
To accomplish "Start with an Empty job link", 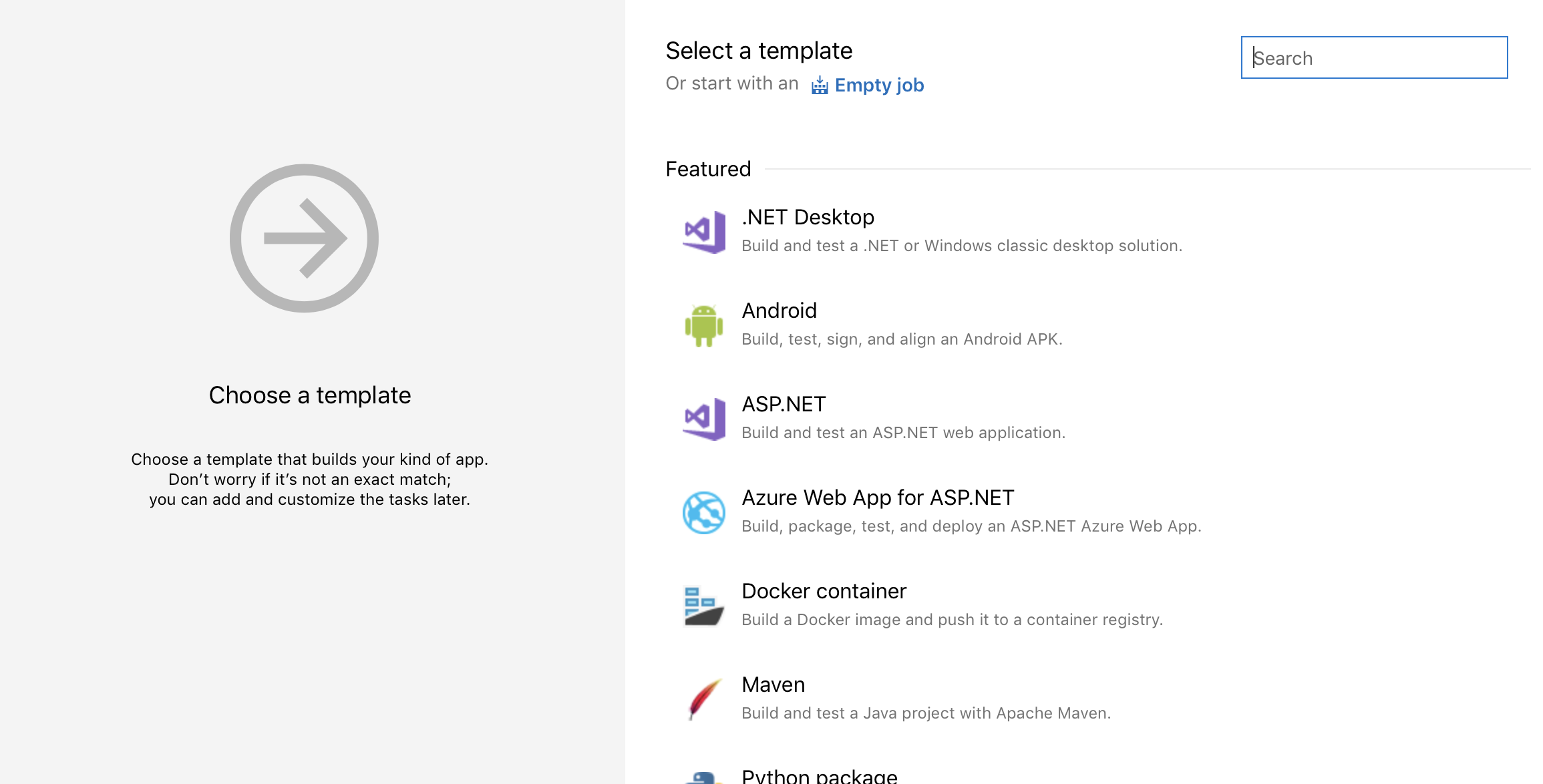I will click(868, 85).
